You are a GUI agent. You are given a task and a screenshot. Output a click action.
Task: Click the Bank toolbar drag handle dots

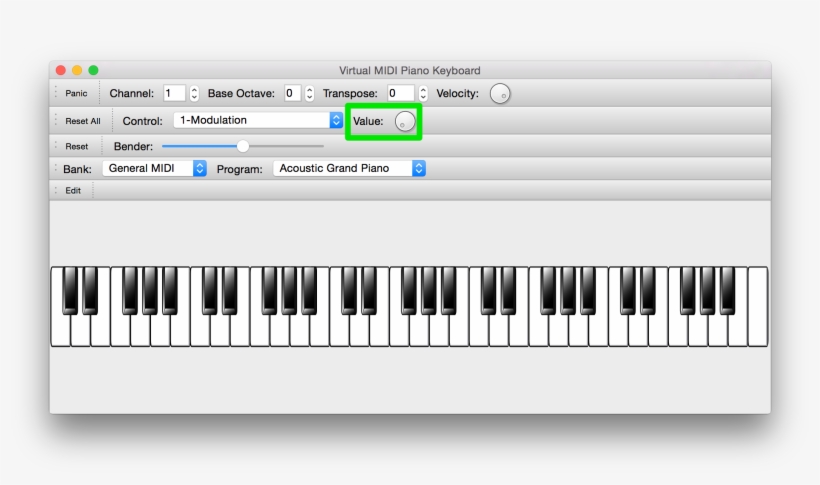(56, 168)
